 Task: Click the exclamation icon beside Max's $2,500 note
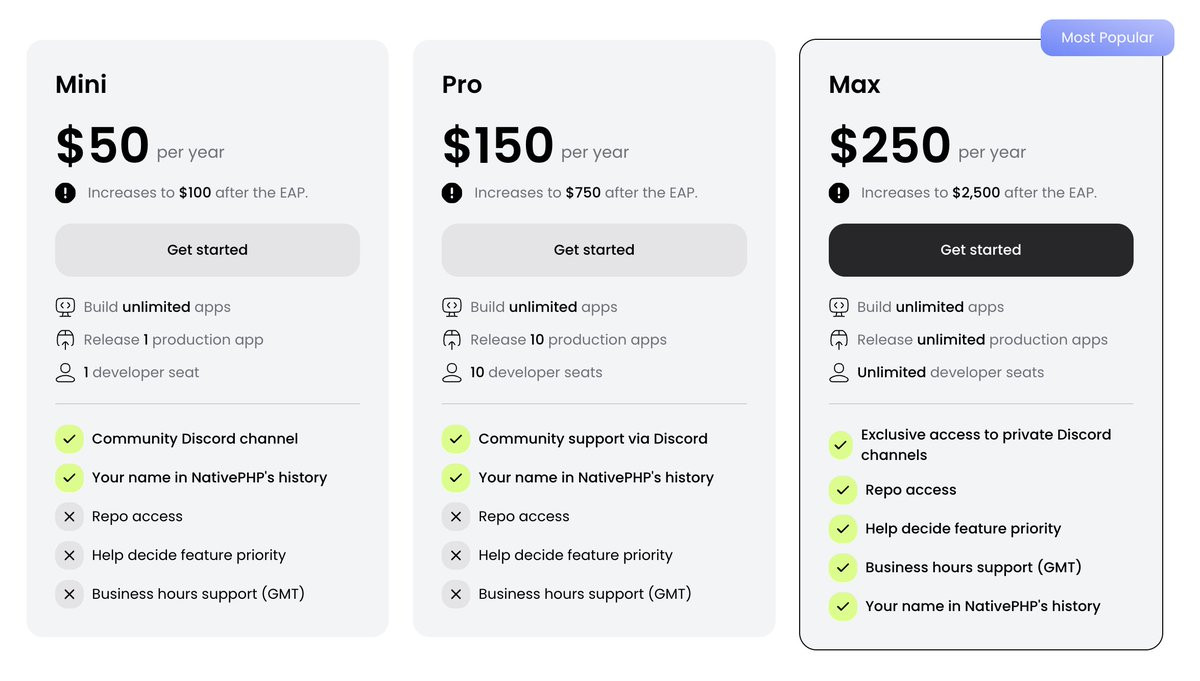(839, 193)
